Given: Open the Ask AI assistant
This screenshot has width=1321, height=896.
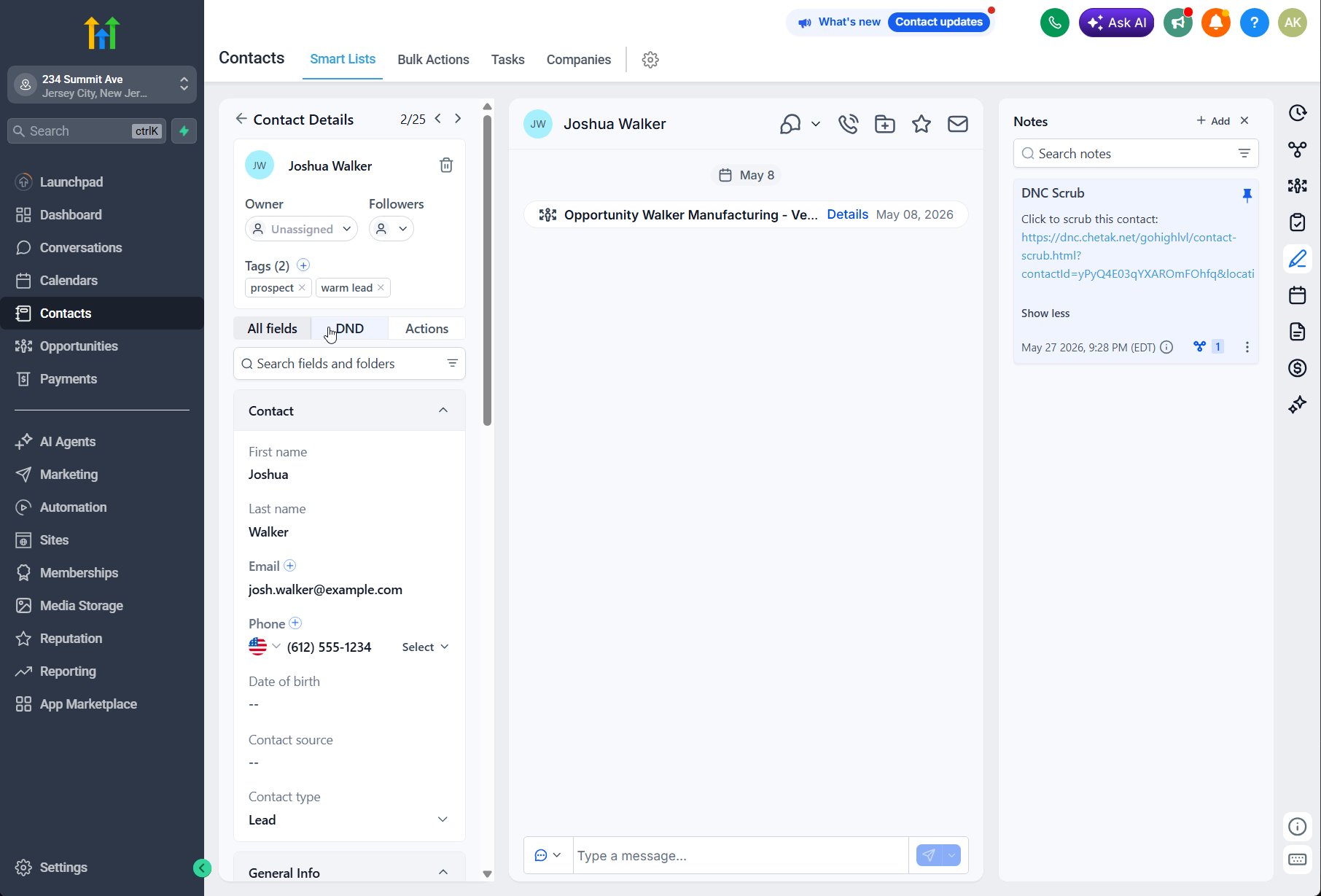Looking at the screenshot, I should (1116, 23).
